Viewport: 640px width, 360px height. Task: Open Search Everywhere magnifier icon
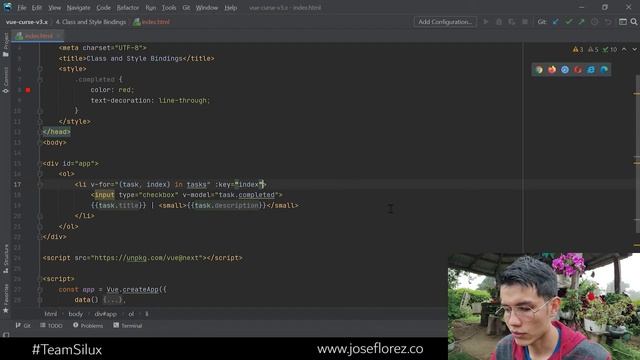[x=634, y=22]
